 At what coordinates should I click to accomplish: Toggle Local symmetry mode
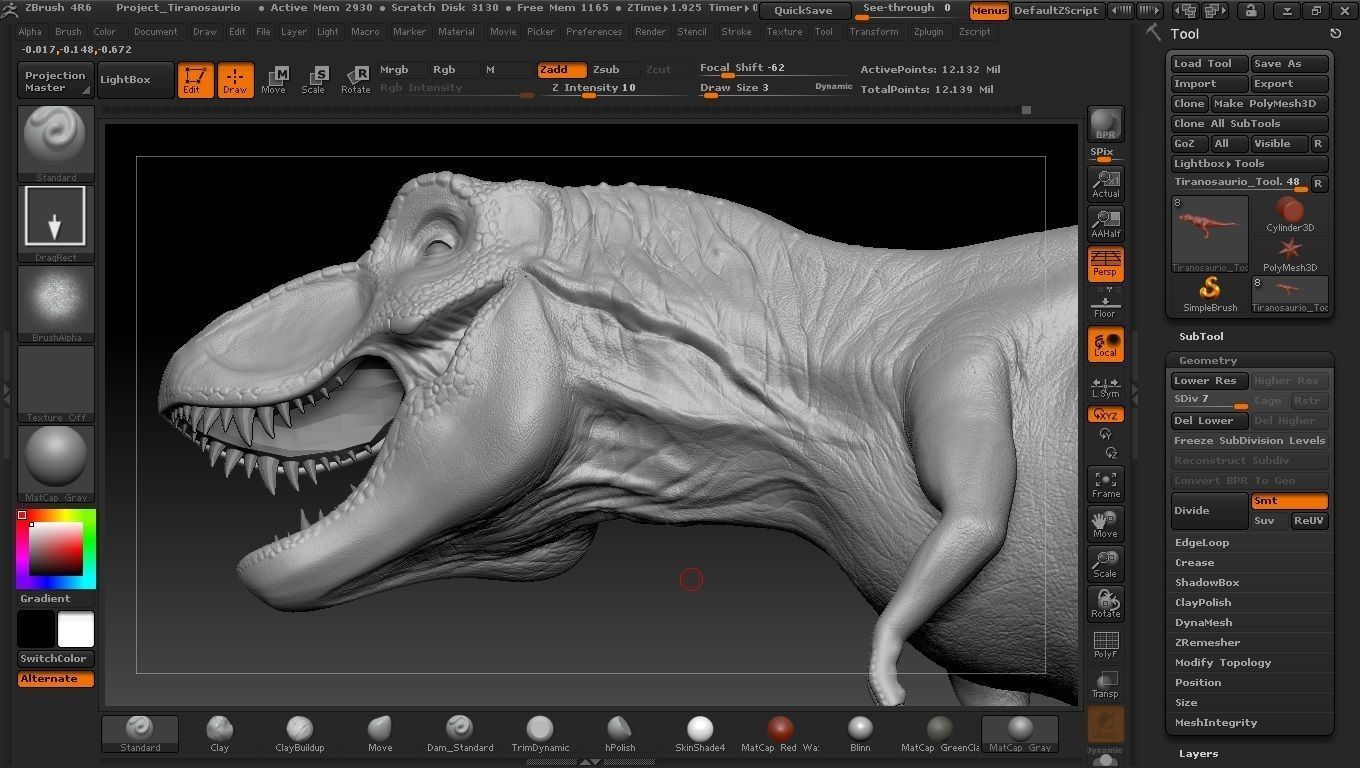(1105, 344)
